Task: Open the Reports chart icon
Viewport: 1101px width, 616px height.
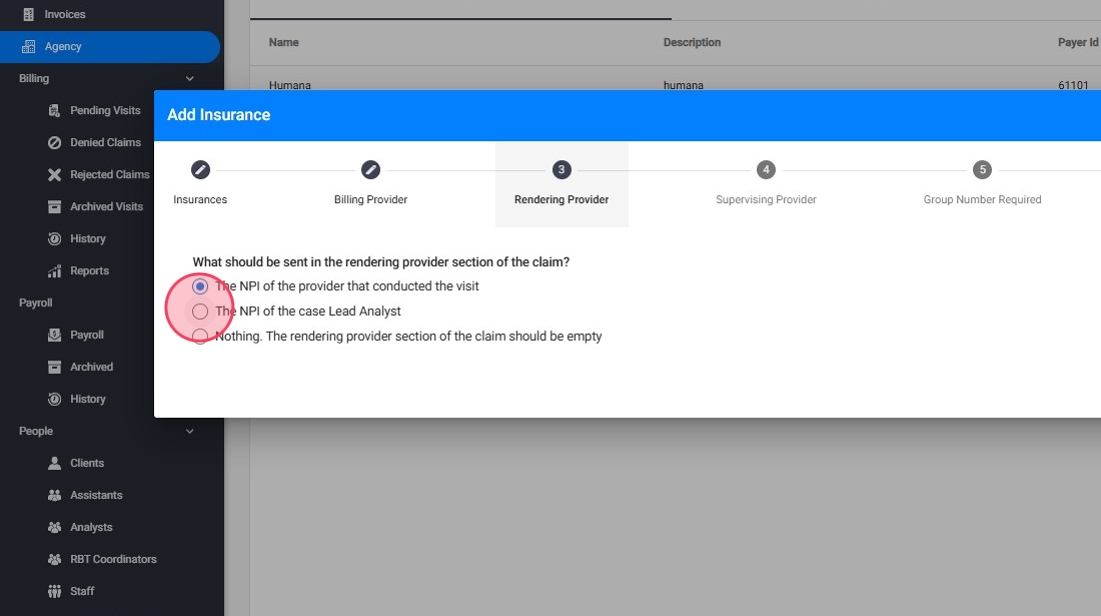Action: [54, 270]
